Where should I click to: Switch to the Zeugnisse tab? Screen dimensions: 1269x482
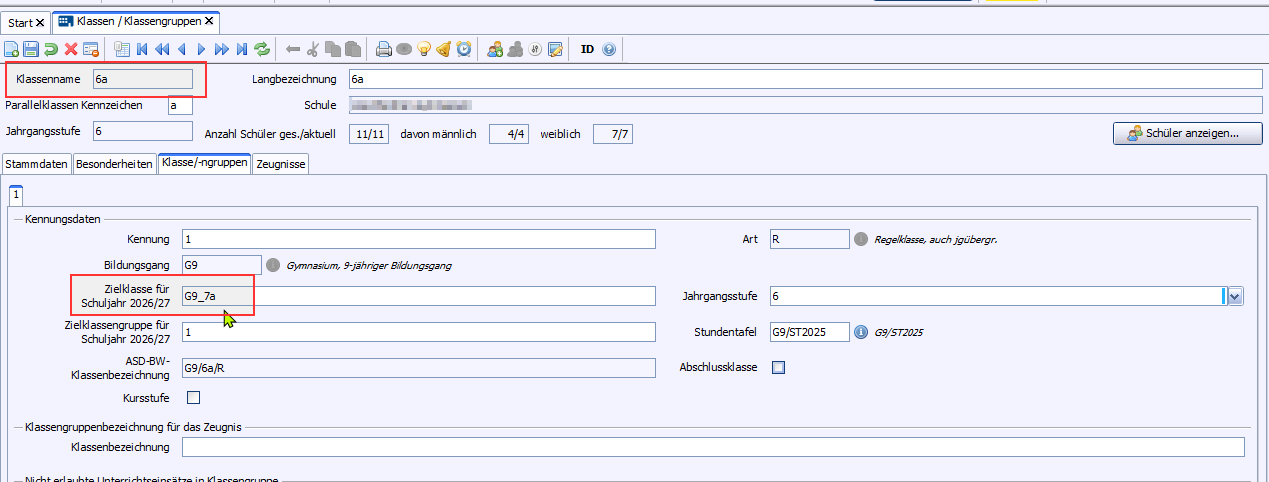tap(281, 163)
